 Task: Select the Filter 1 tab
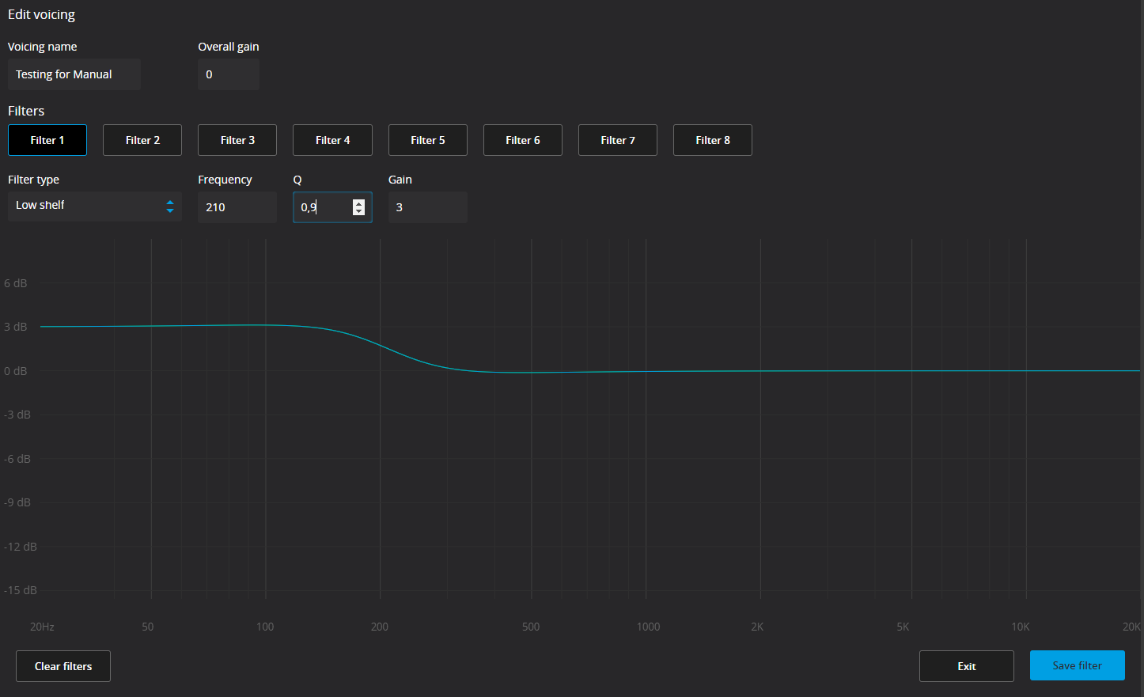click(47, 140)
